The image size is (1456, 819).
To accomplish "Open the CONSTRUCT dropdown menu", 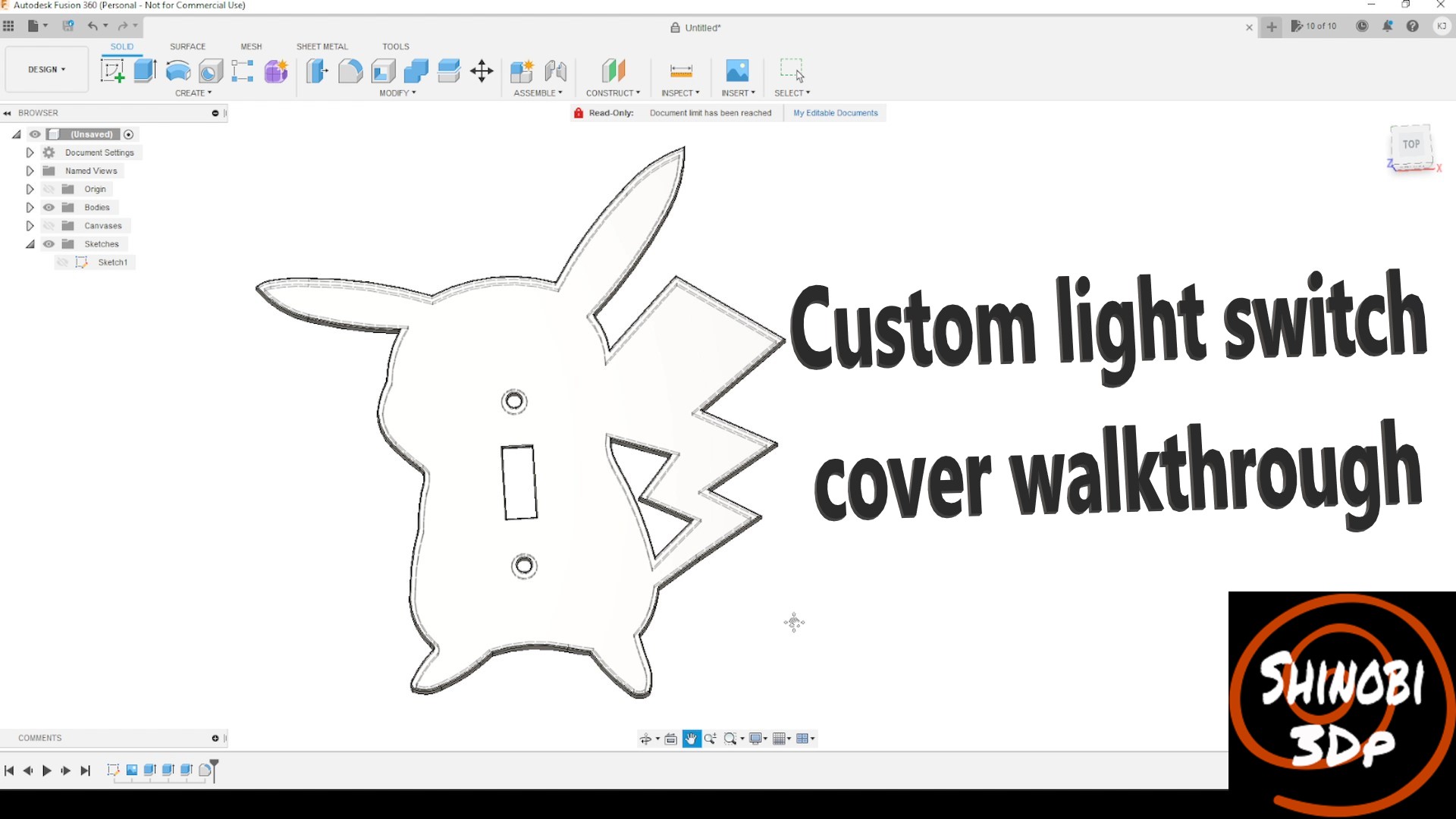I will click(613, 93).
